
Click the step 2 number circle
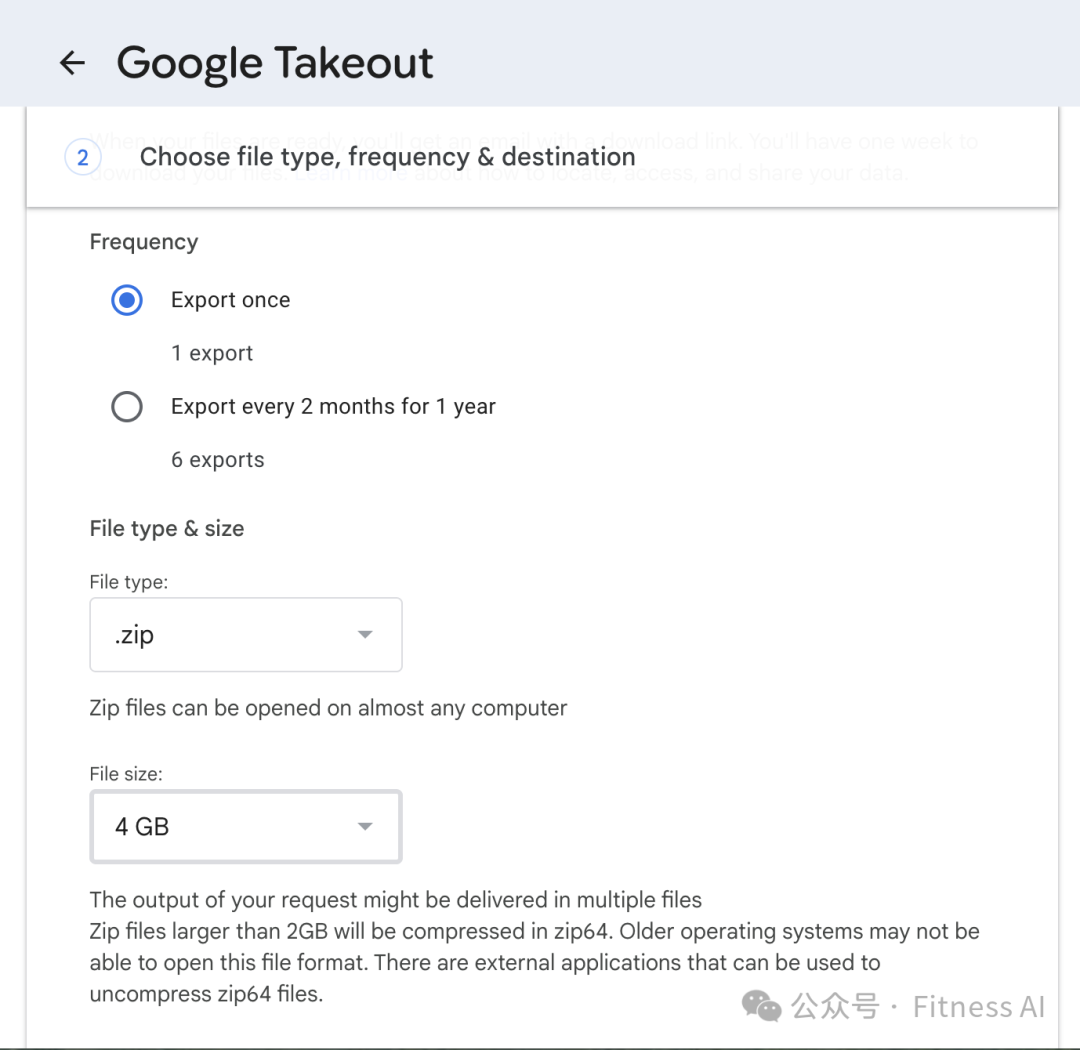(x=83, y=158)
